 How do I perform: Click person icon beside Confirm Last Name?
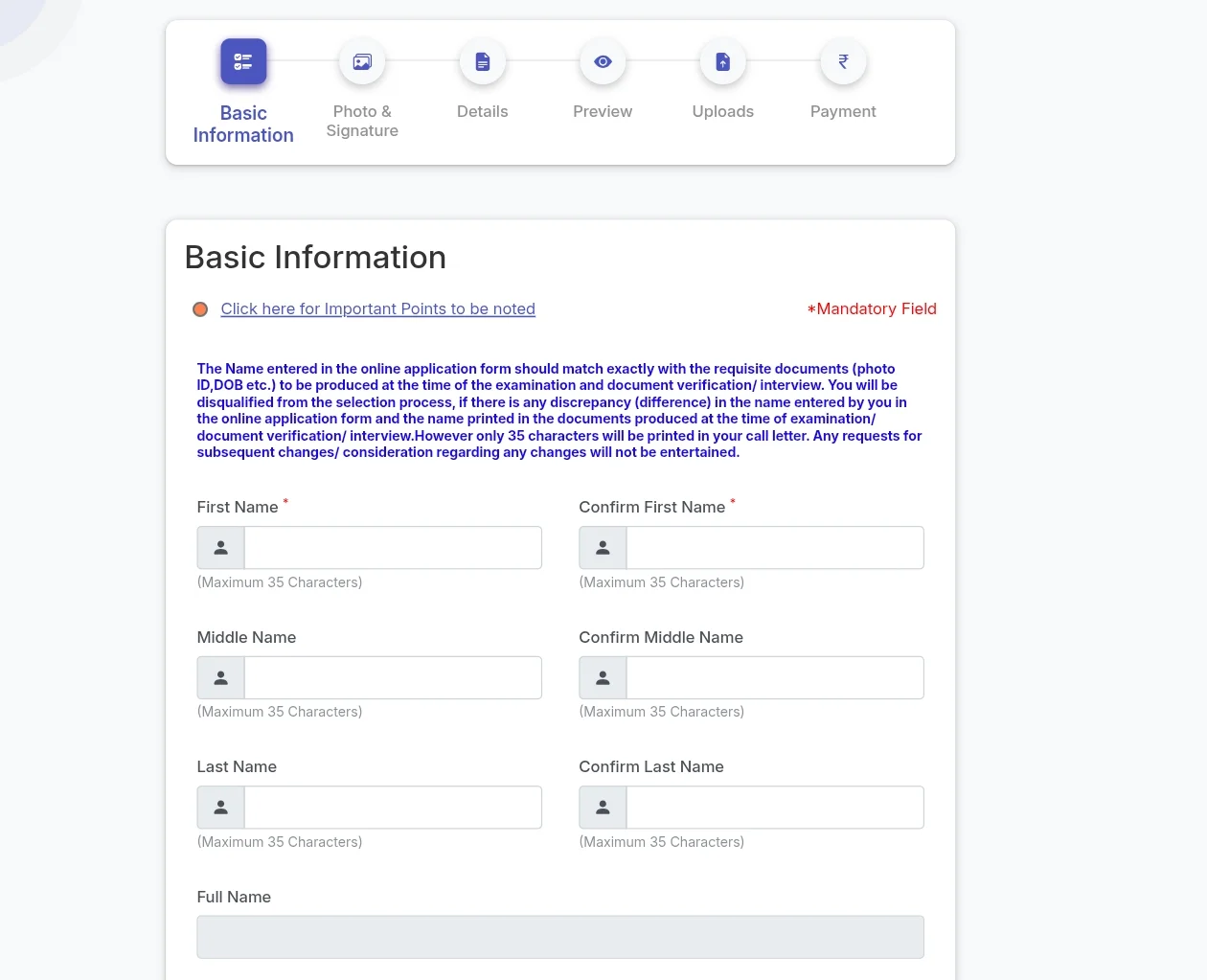(x=603, y=808)
